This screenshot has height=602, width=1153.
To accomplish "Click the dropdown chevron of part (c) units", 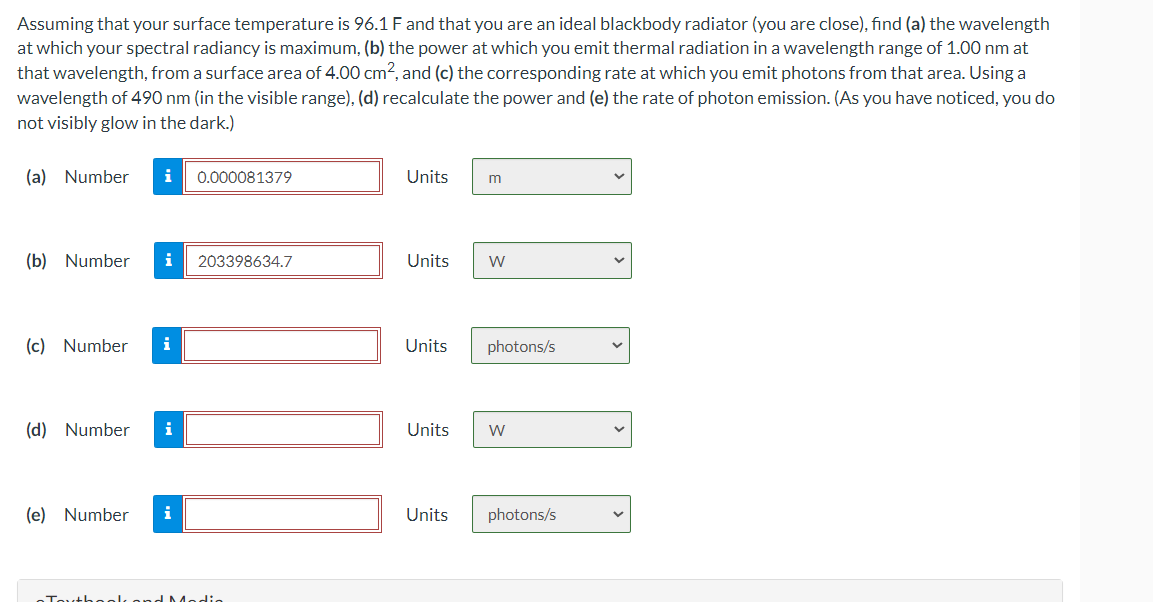I will [x=618, y=345].
